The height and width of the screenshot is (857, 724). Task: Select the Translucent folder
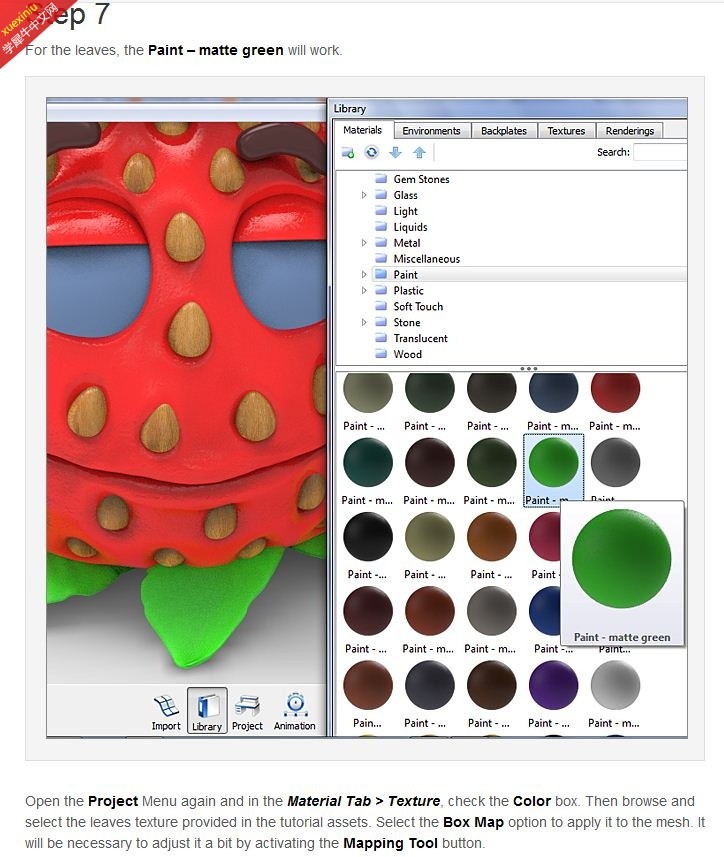(421, 338)
